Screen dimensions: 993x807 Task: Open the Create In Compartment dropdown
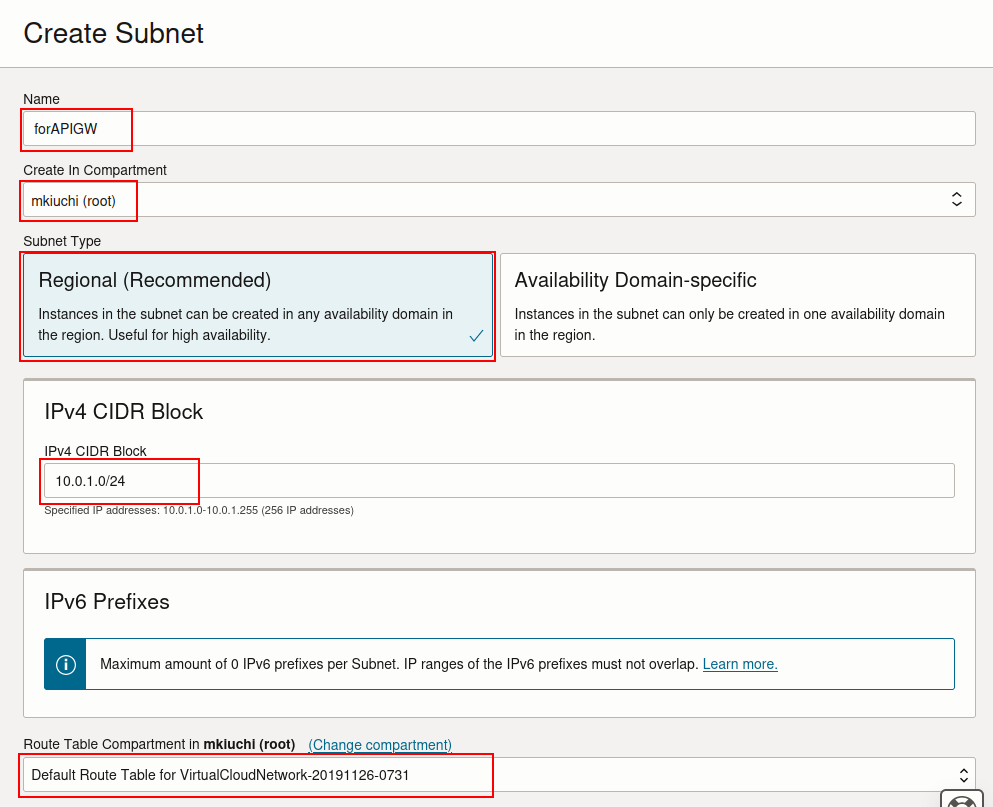tap(499, 200)
